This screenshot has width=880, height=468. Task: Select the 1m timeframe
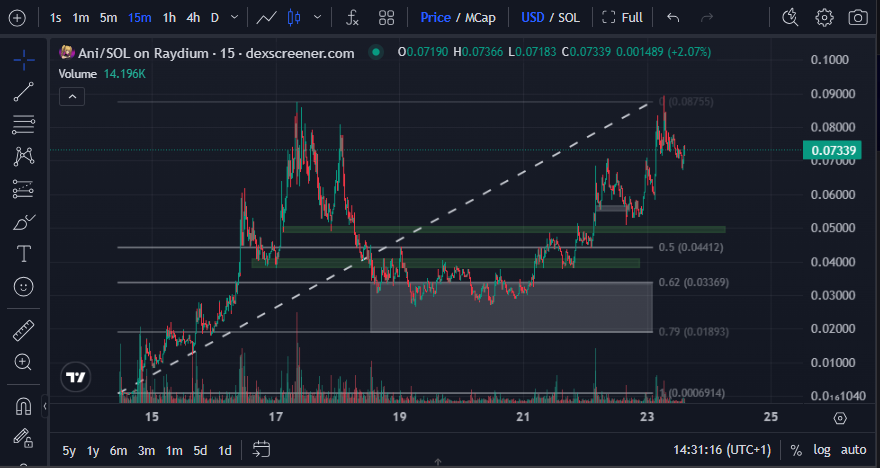click(81, 18)
